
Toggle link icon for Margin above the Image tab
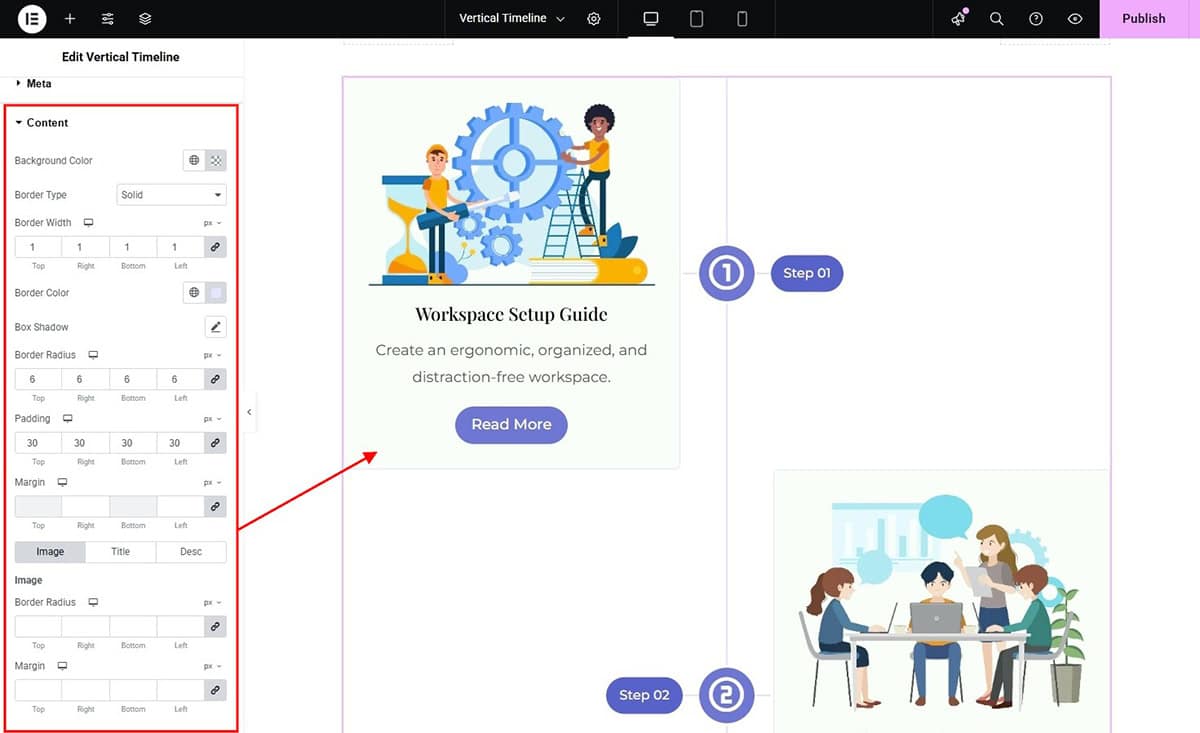[x=215, y=507]
